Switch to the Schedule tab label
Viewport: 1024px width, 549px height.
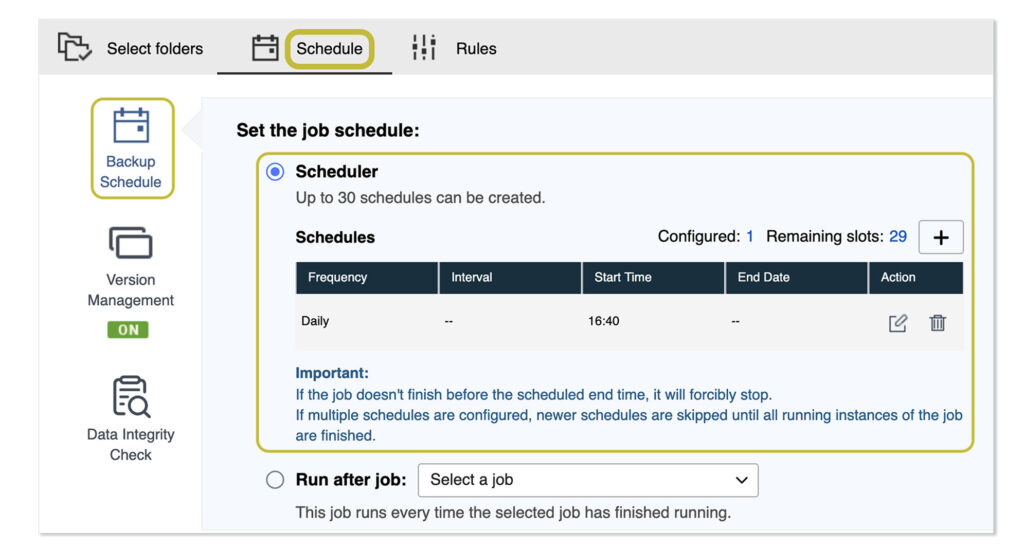[x=329, y=48]
